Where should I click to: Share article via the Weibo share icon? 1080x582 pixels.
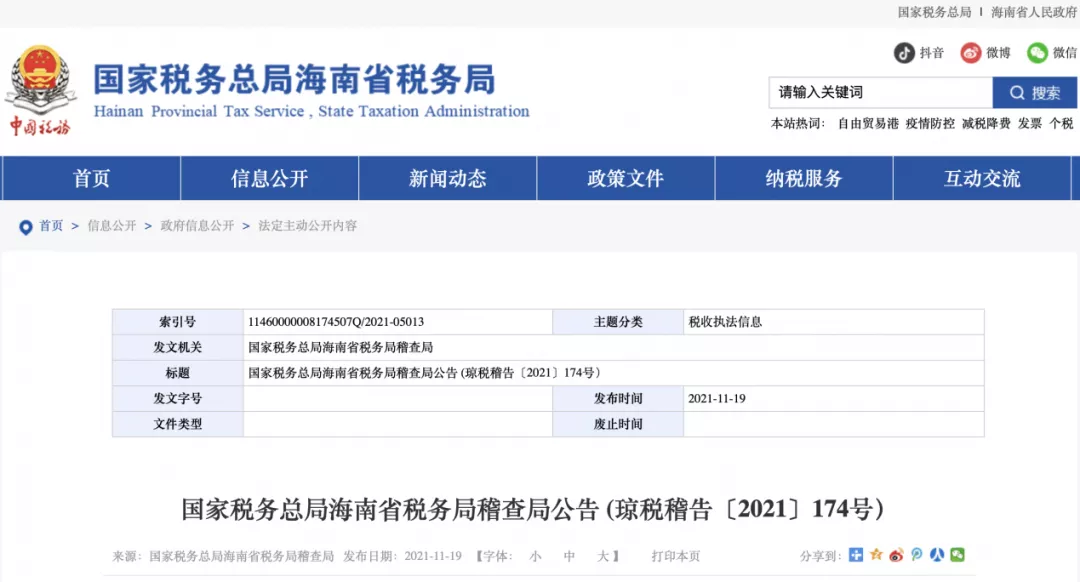tap(897, 555)
